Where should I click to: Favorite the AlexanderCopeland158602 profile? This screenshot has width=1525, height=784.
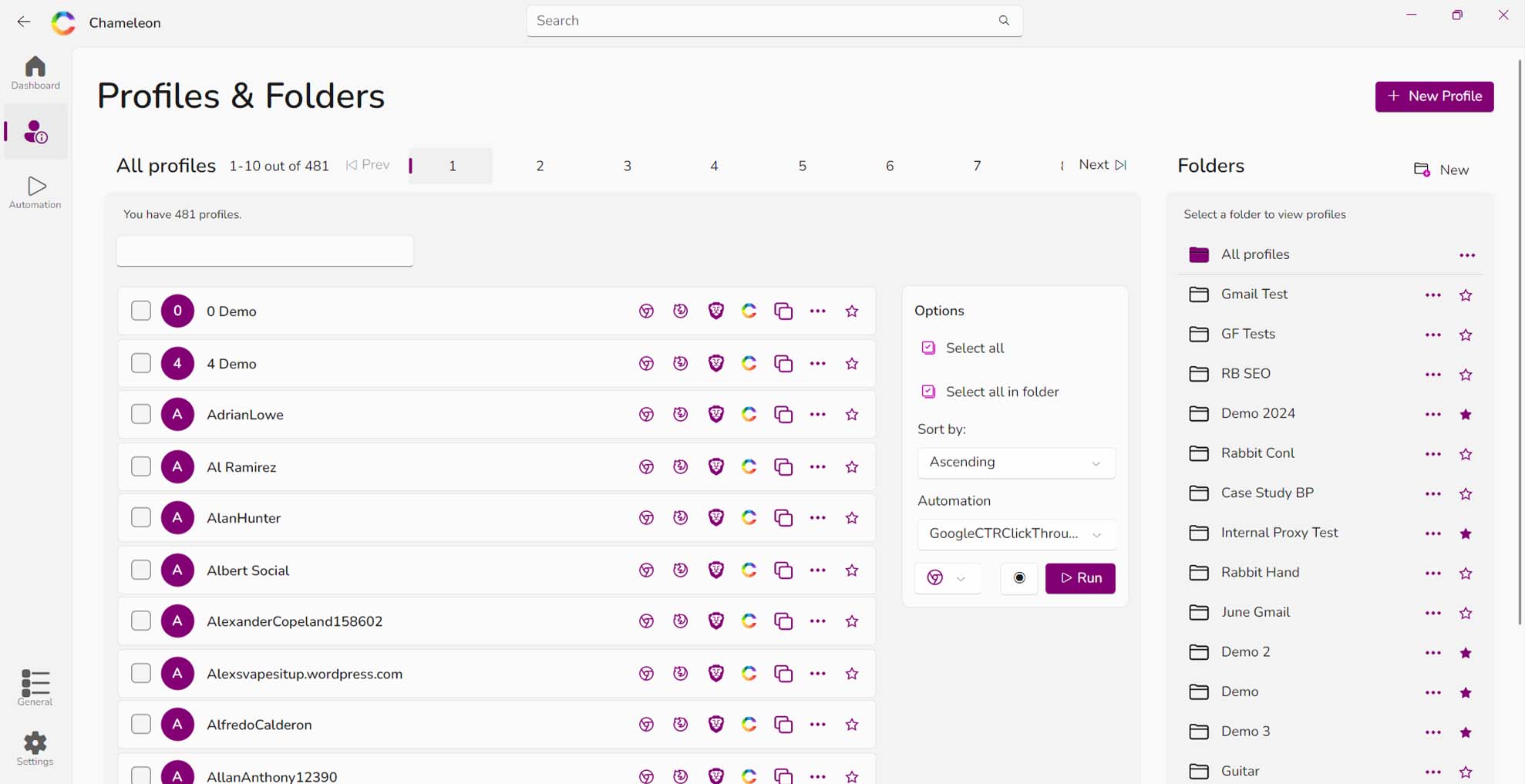pyautogui.click(x=852, y=621)
